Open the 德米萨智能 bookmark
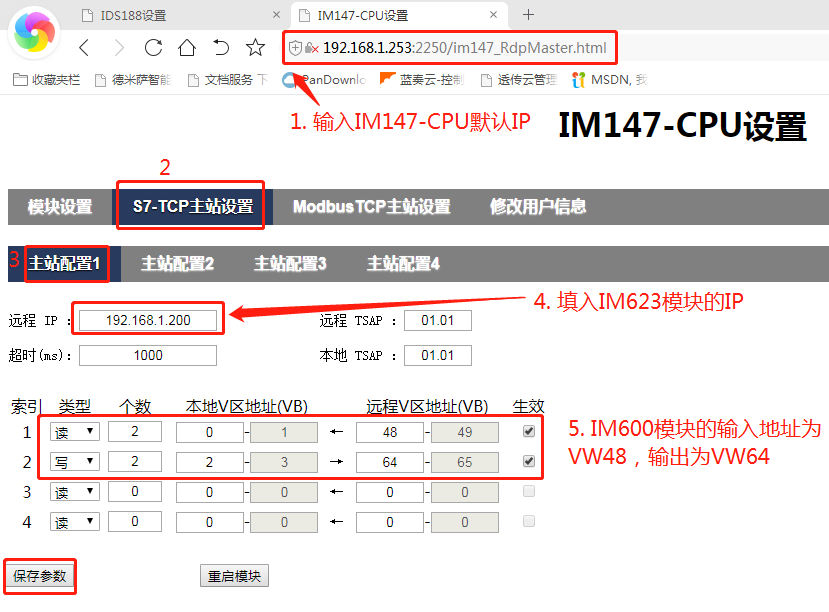 point(133,80)
